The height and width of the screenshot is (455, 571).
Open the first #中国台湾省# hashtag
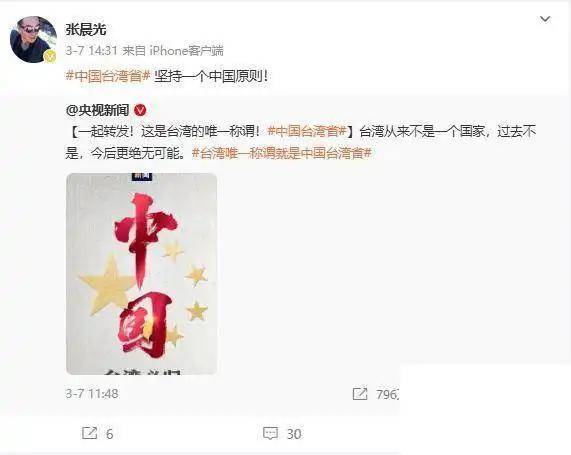[x=108, y=76]
